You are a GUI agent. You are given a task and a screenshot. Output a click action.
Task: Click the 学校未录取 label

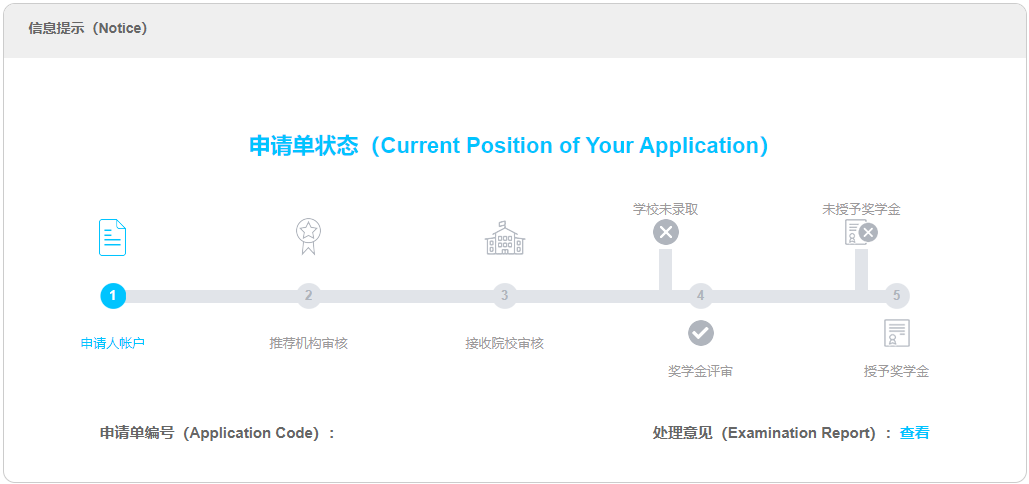pyautogui.click(x=665, y=209)
